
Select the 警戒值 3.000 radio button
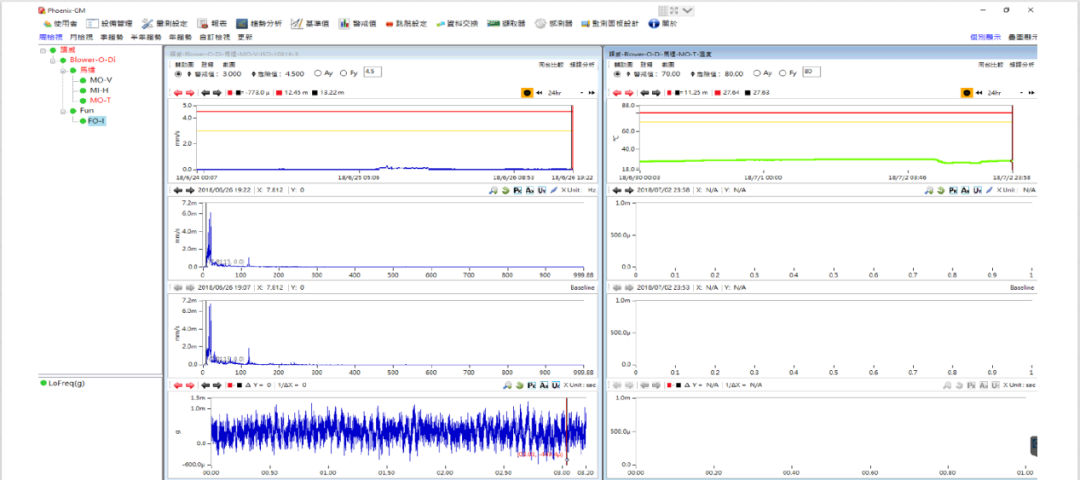179,73
